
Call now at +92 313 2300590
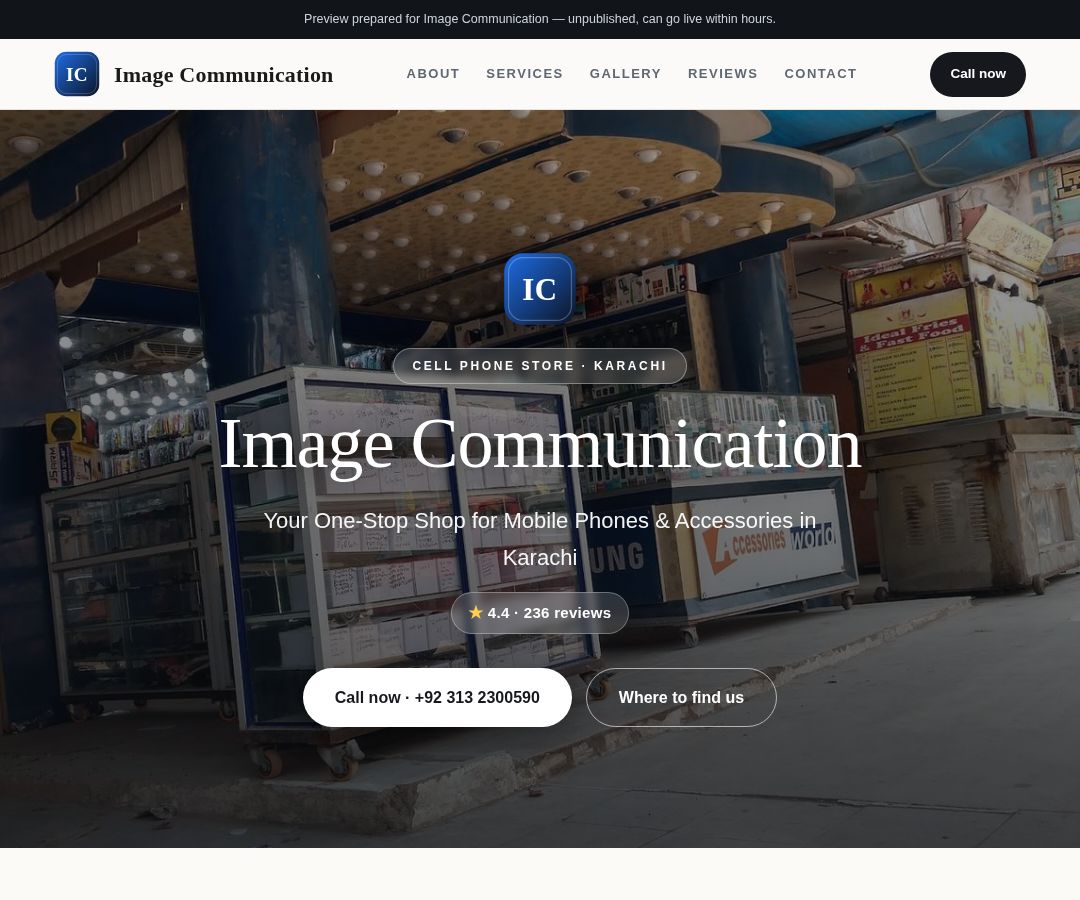(x=437, y=697)
